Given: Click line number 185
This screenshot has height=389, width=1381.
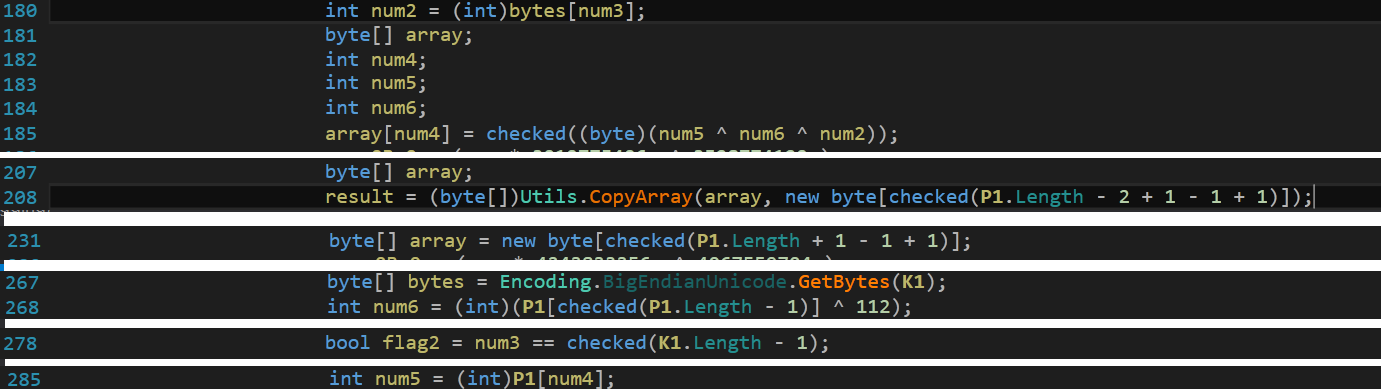Looking at the screenshot, I should pos(21,133).
